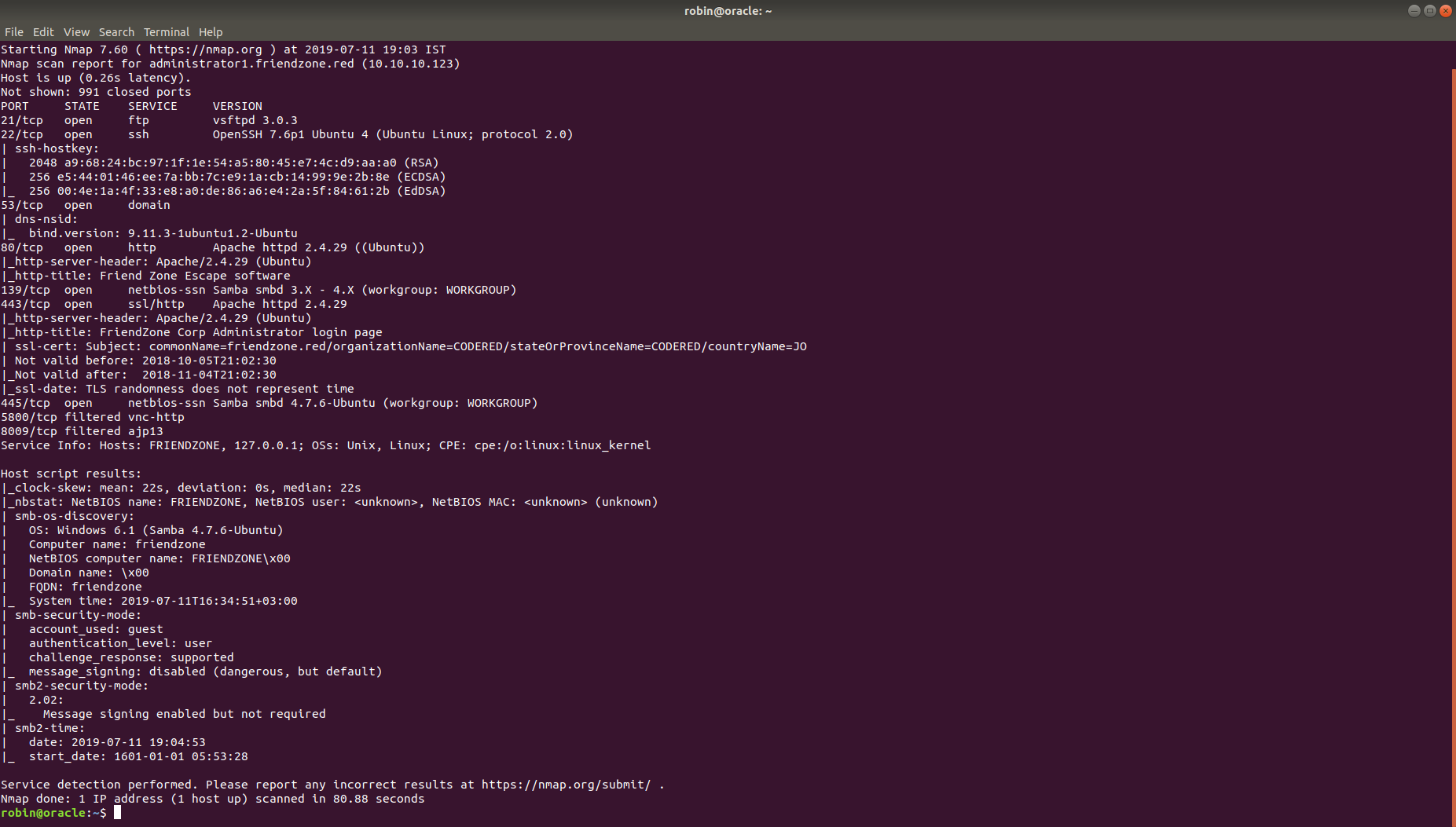The width and height of the screenshot is (1456, 827).
Task: Click 'message_signing: disabled' line
Action: [205, 671]
